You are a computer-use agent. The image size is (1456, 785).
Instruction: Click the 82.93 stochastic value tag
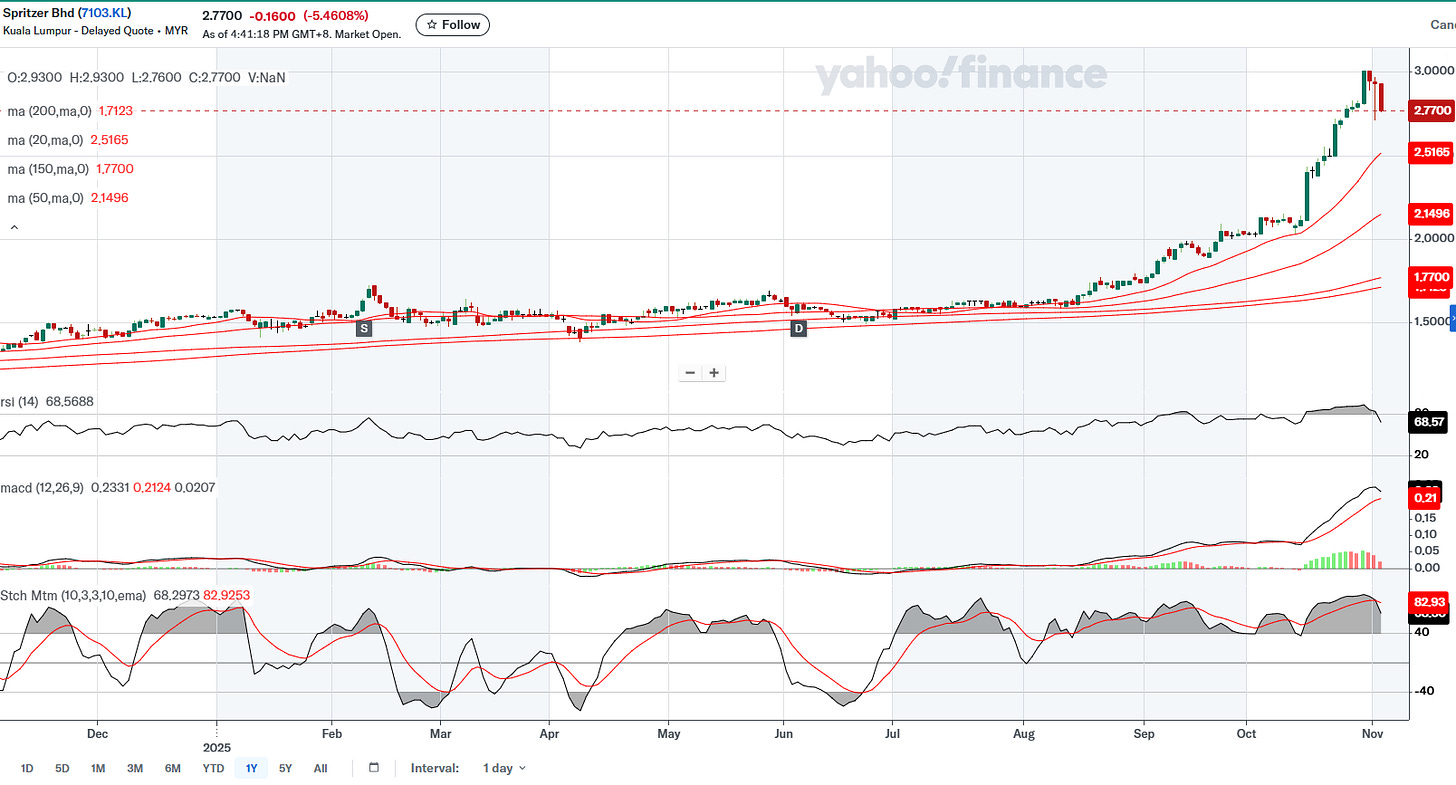(1428, 602)
